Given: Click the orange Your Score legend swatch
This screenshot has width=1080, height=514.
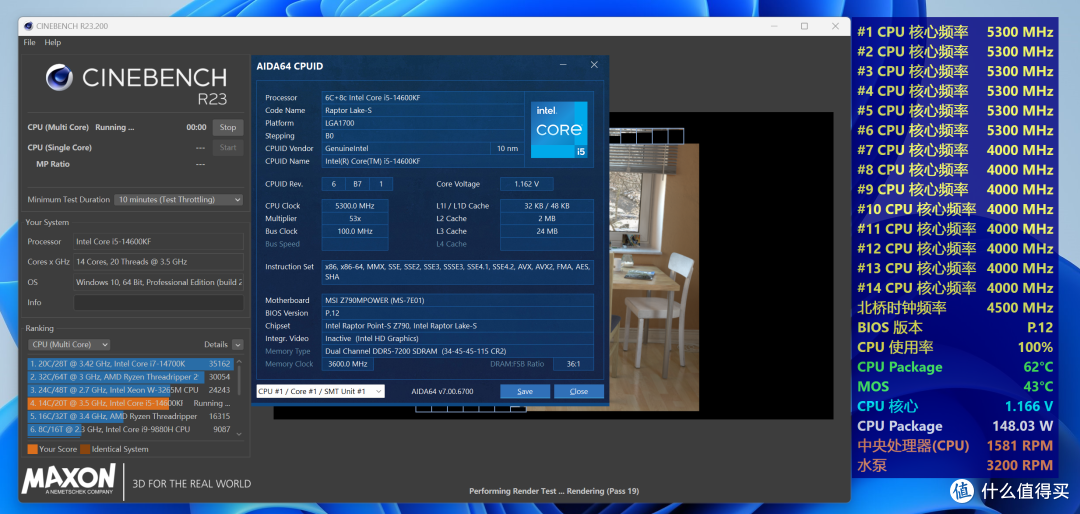Looking at the screenshot, I should tap(32, 449).
